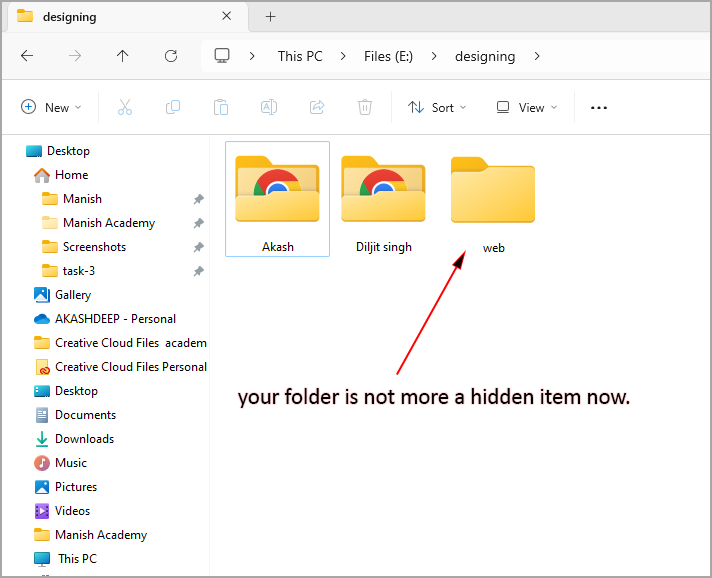
Task: Select This PC in address breadcrumb
Action: point(300,56)
